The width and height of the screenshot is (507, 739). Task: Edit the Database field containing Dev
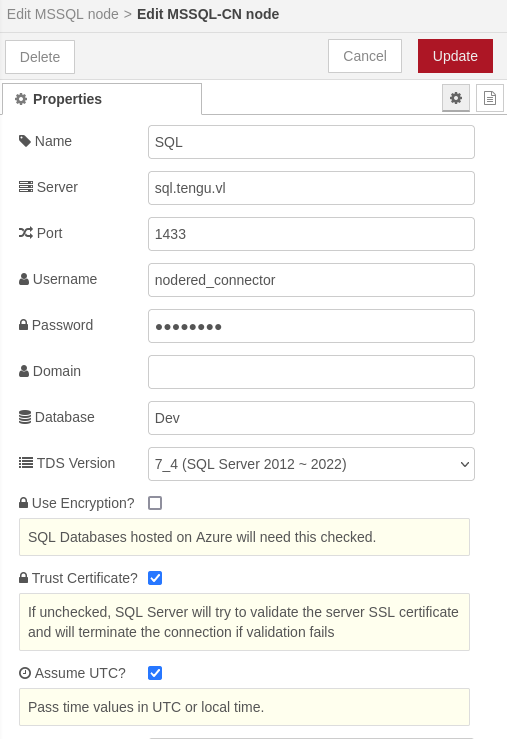tap(311, 418)
